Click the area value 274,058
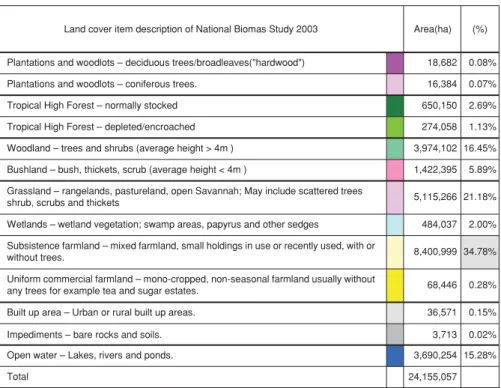 click(439, 127)
